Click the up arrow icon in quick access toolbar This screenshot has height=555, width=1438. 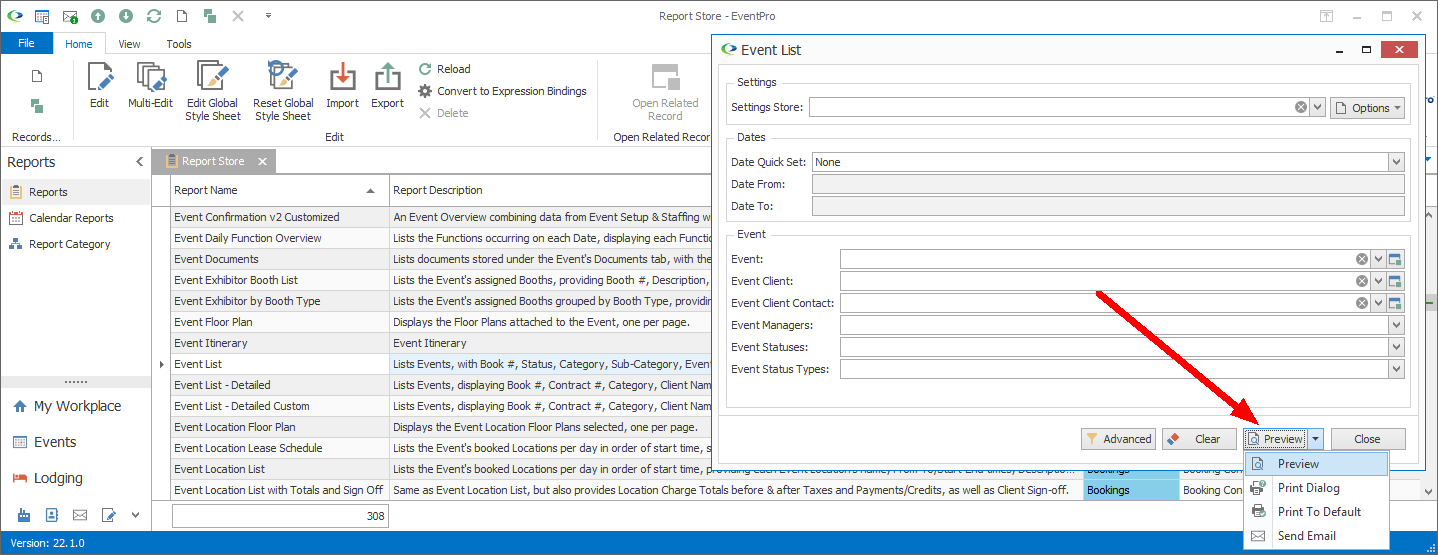(98, 16)
